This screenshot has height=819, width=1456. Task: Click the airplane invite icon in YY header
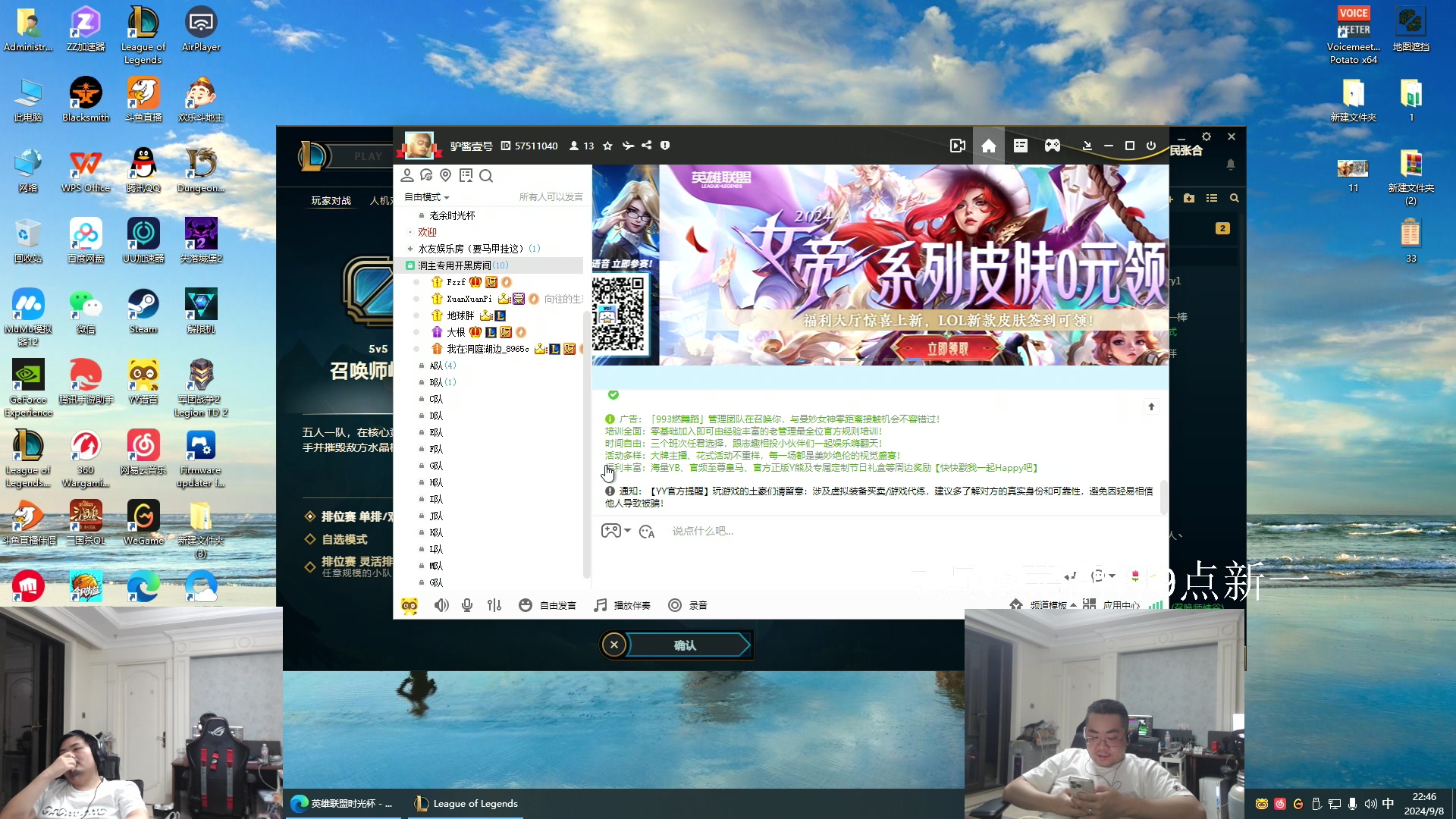[x=628, y=146]
